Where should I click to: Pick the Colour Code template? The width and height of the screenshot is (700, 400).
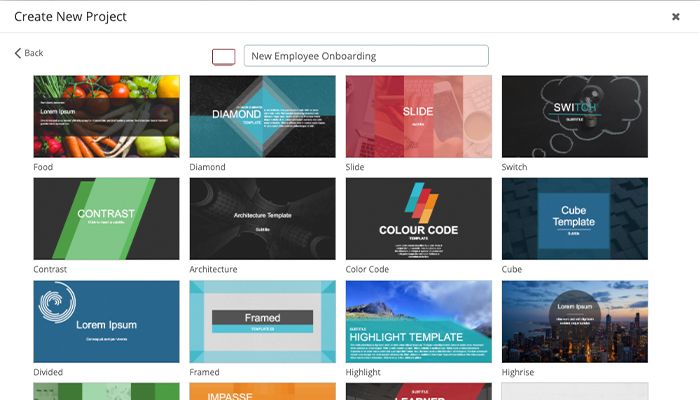pyautogui.click(x=419, y=219)
